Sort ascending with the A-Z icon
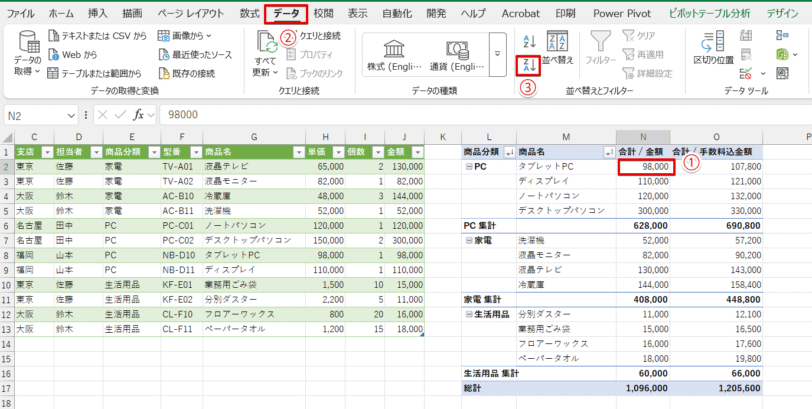 tap(530, 41)
